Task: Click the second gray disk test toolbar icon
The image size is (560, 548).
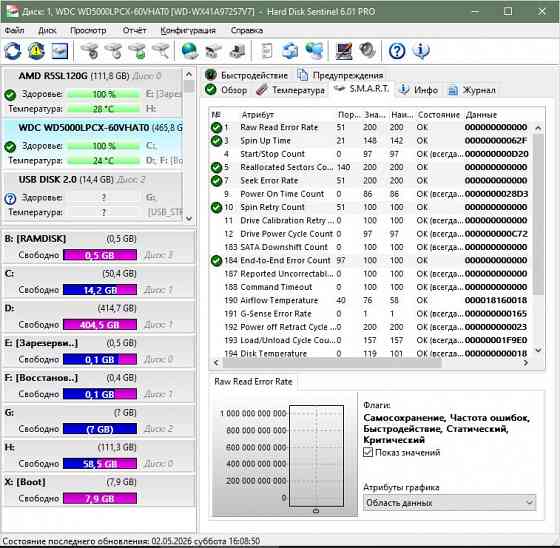Action: pos(114,51)
